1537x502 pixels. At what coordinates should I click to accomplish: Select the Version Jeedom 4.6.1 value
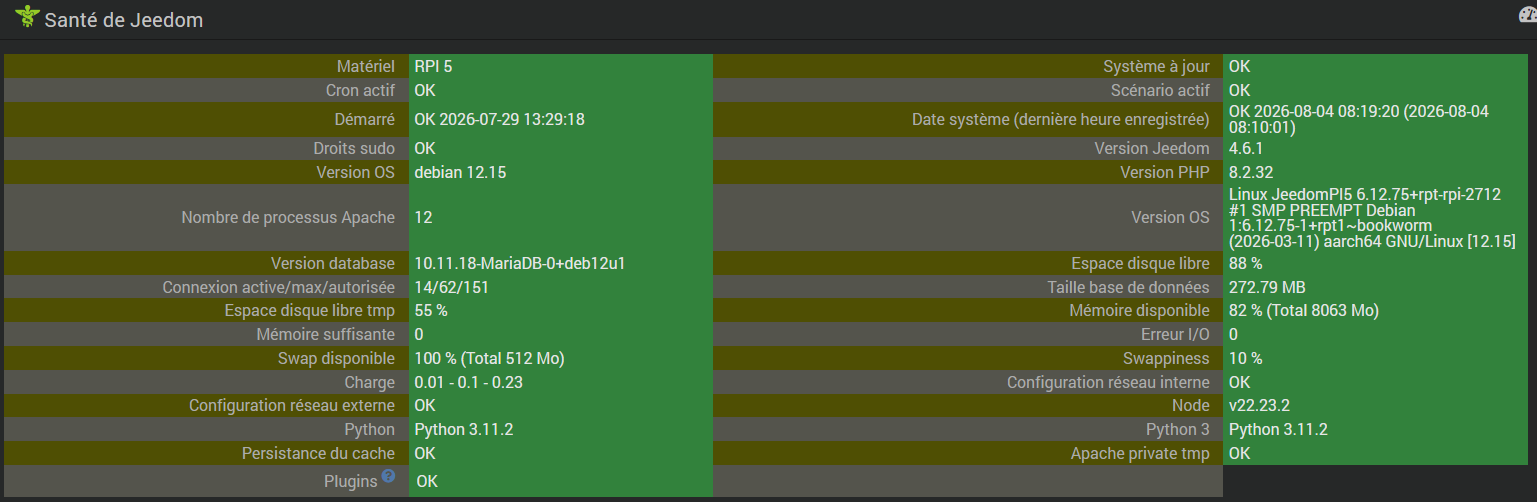point(1375,148)
